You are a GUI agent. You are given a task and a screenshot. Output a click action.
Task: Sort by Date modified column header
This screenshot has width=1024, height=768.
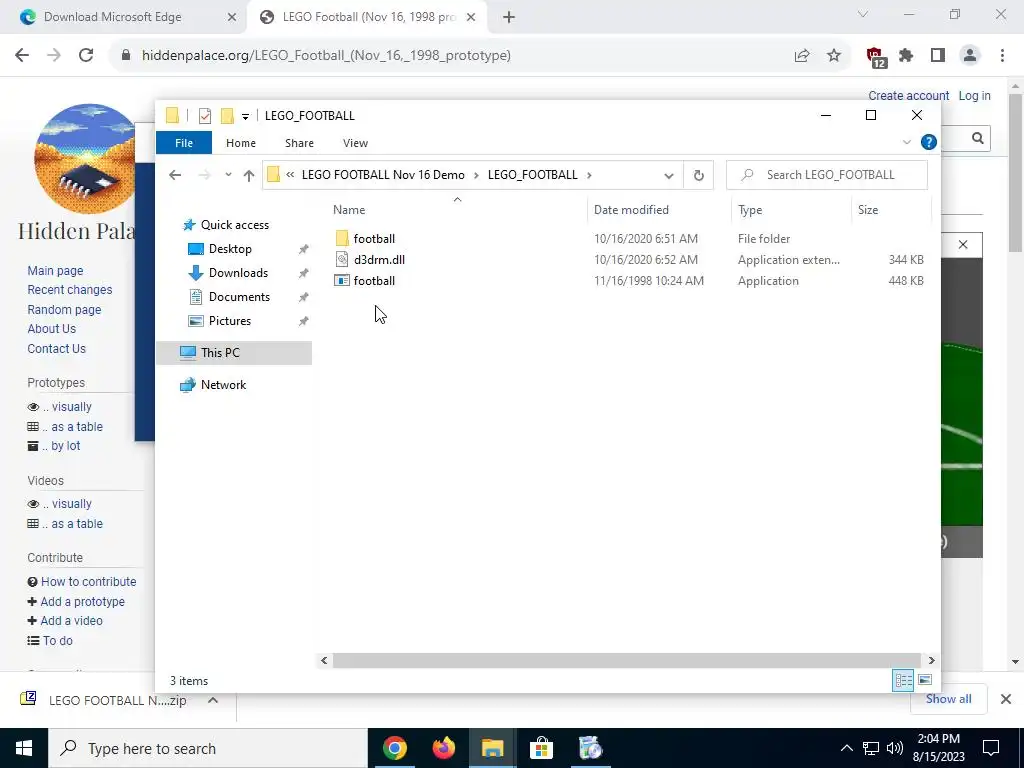[x=659, y=210]
